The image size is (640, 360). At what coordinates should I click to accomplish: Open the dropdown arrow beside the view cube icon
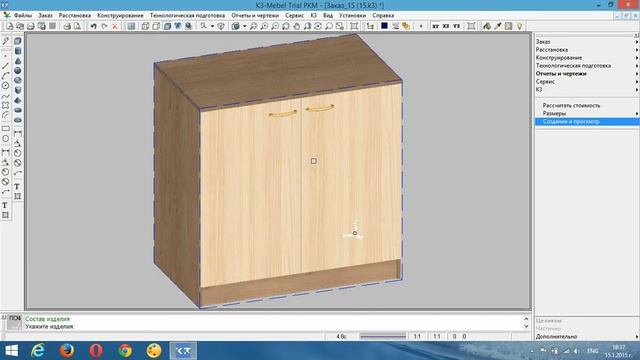tap(244, 26)
